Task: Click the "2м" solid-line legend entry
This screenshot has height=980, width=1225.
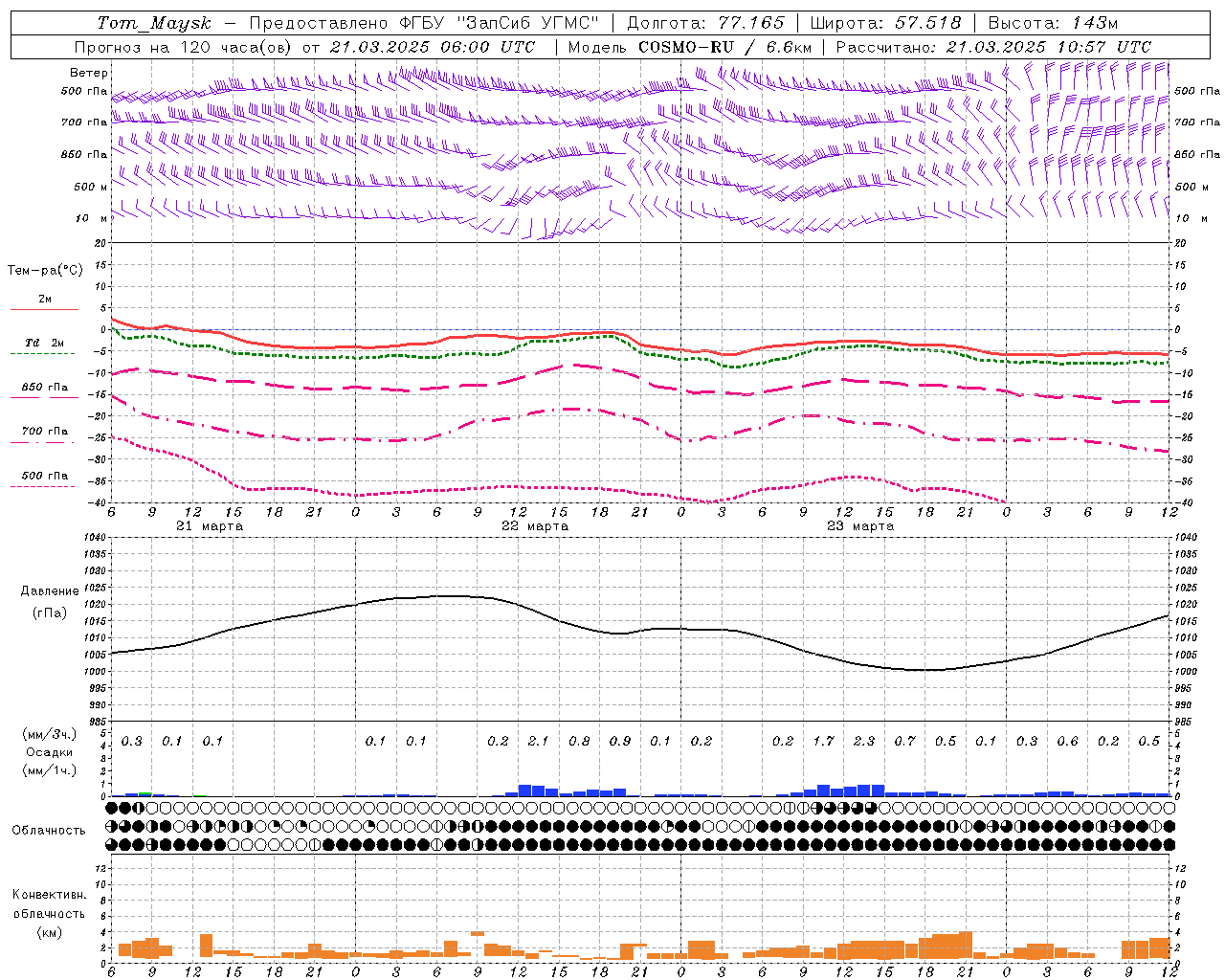Action: [x=45, y=300]
